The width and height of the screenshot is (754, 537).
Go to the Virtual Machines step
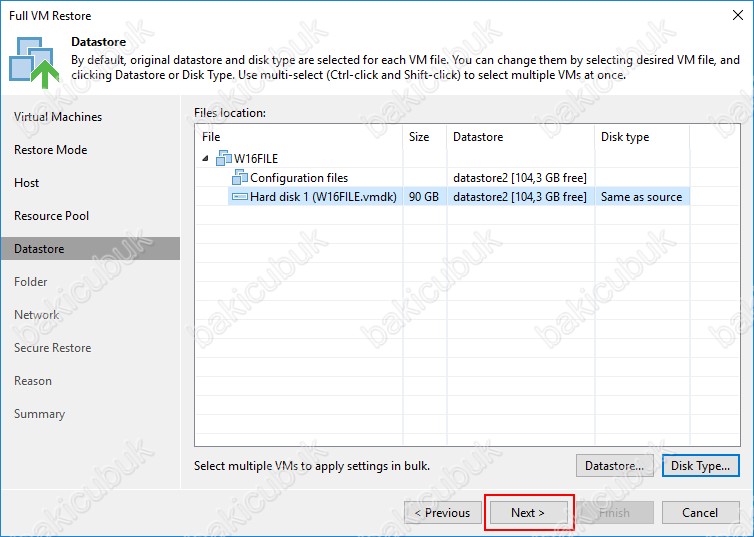click(58, 117)
